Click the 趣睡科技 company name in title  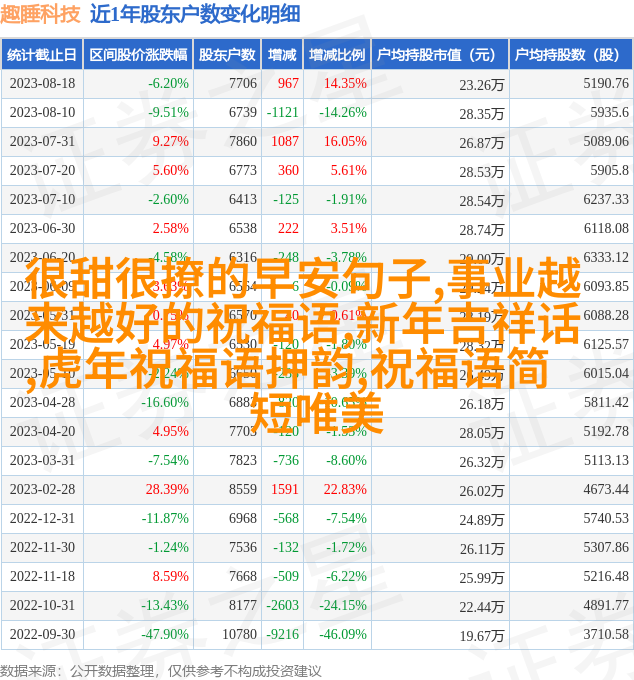coord(40,14)
